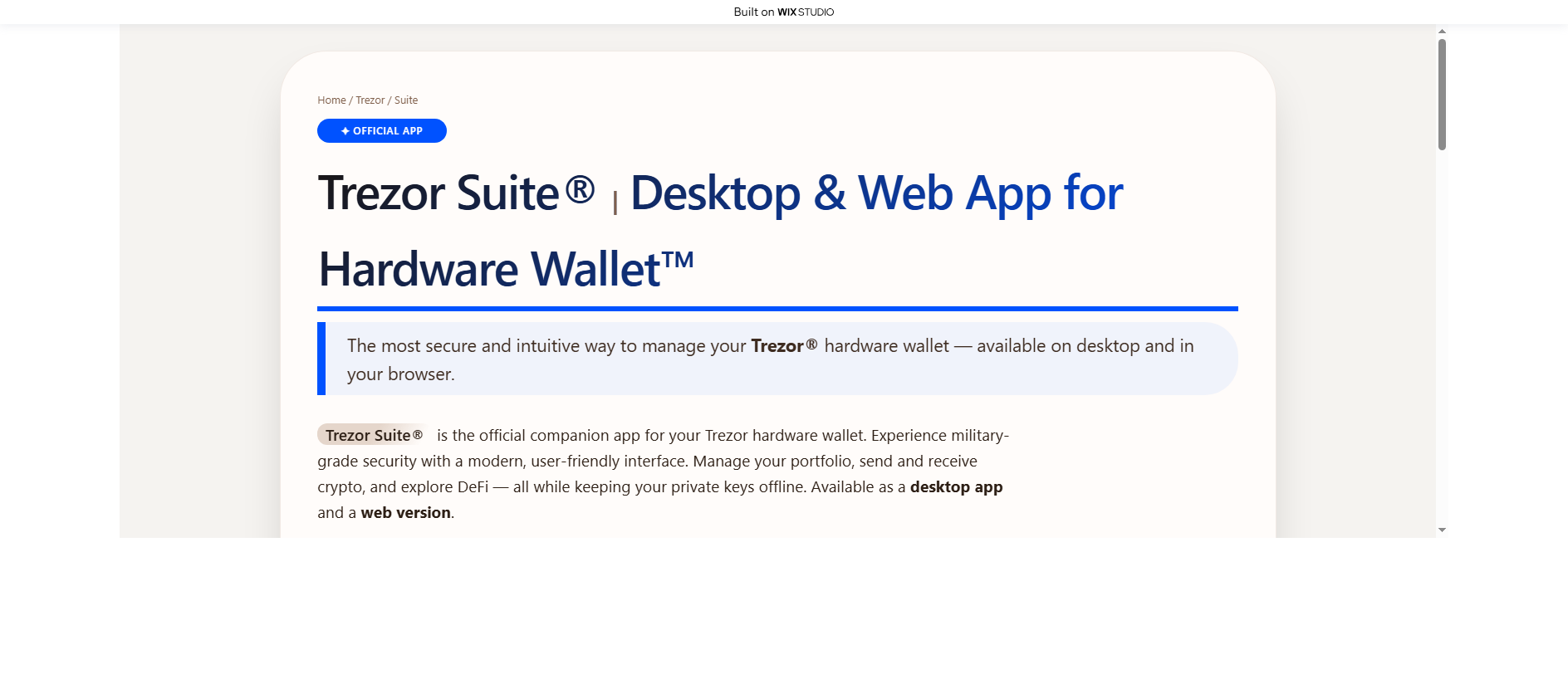Image resolution: width=1568 pixels, height=679 pixels.
Task: Click the bold Trezor® in the tagline
Action: 784,346
